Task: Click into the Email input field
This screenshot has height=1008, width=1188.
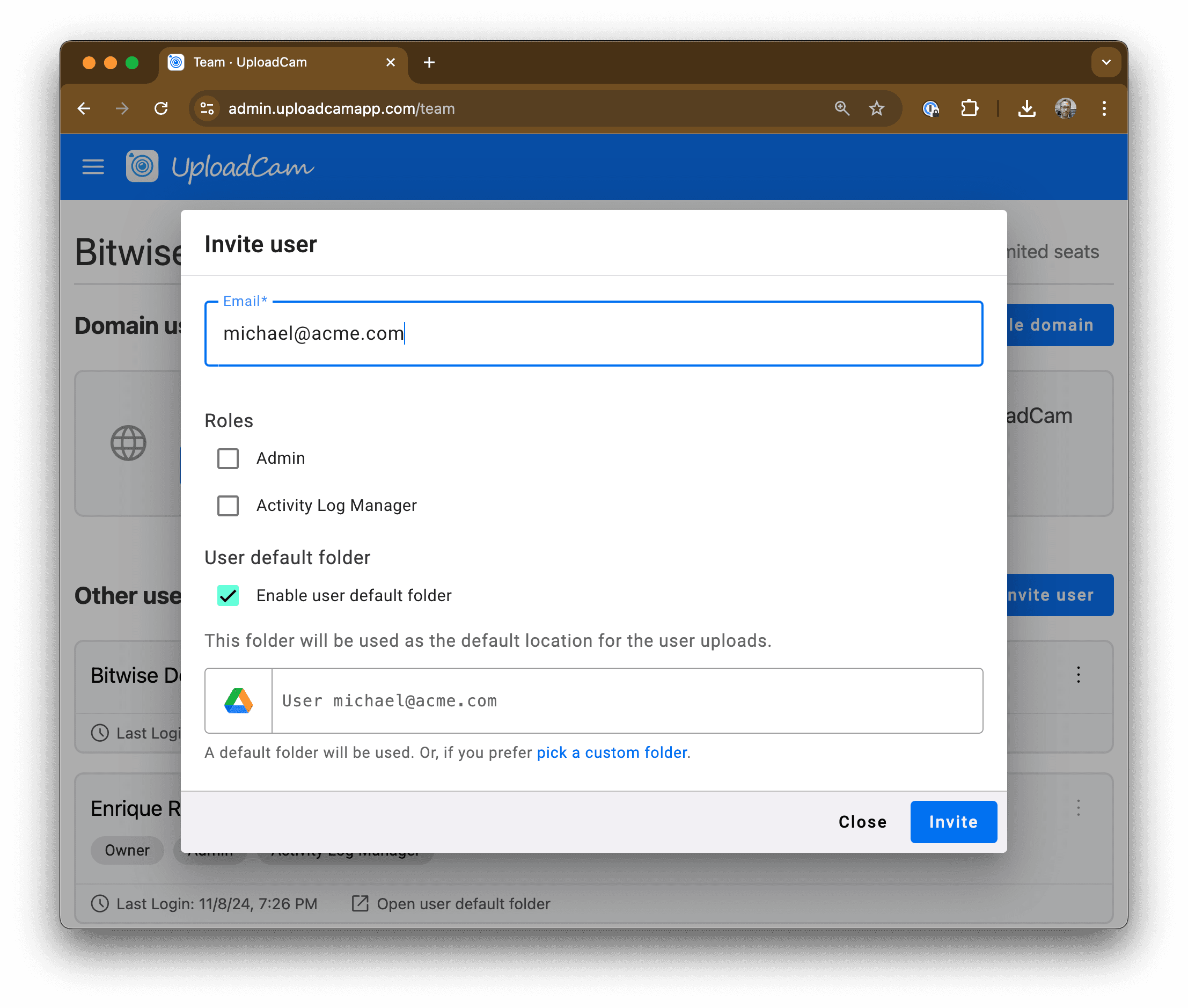Action: pos(594,333)
